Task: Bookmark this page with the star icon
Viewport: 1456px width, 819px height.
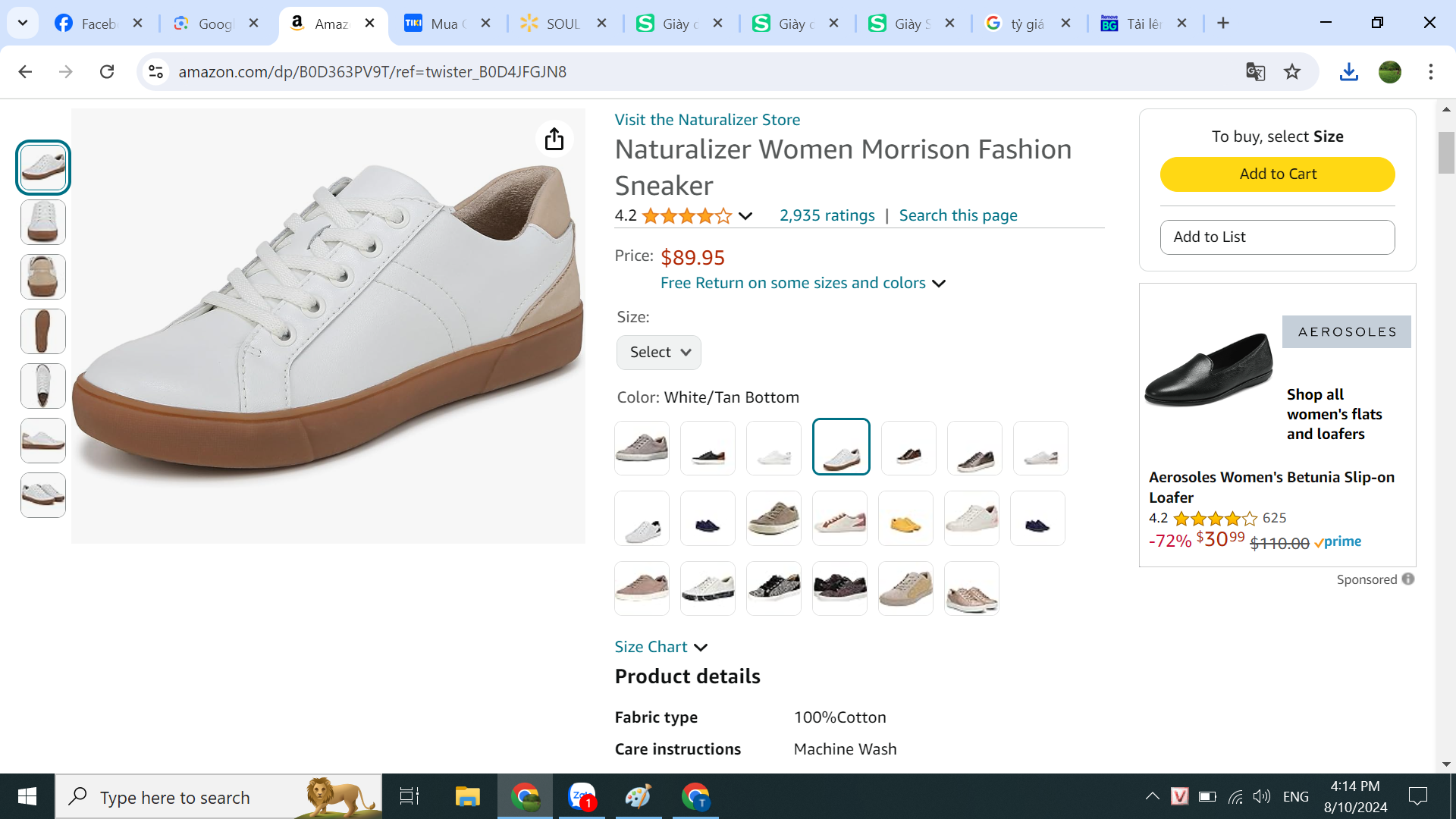Action: coord(1292,71)
